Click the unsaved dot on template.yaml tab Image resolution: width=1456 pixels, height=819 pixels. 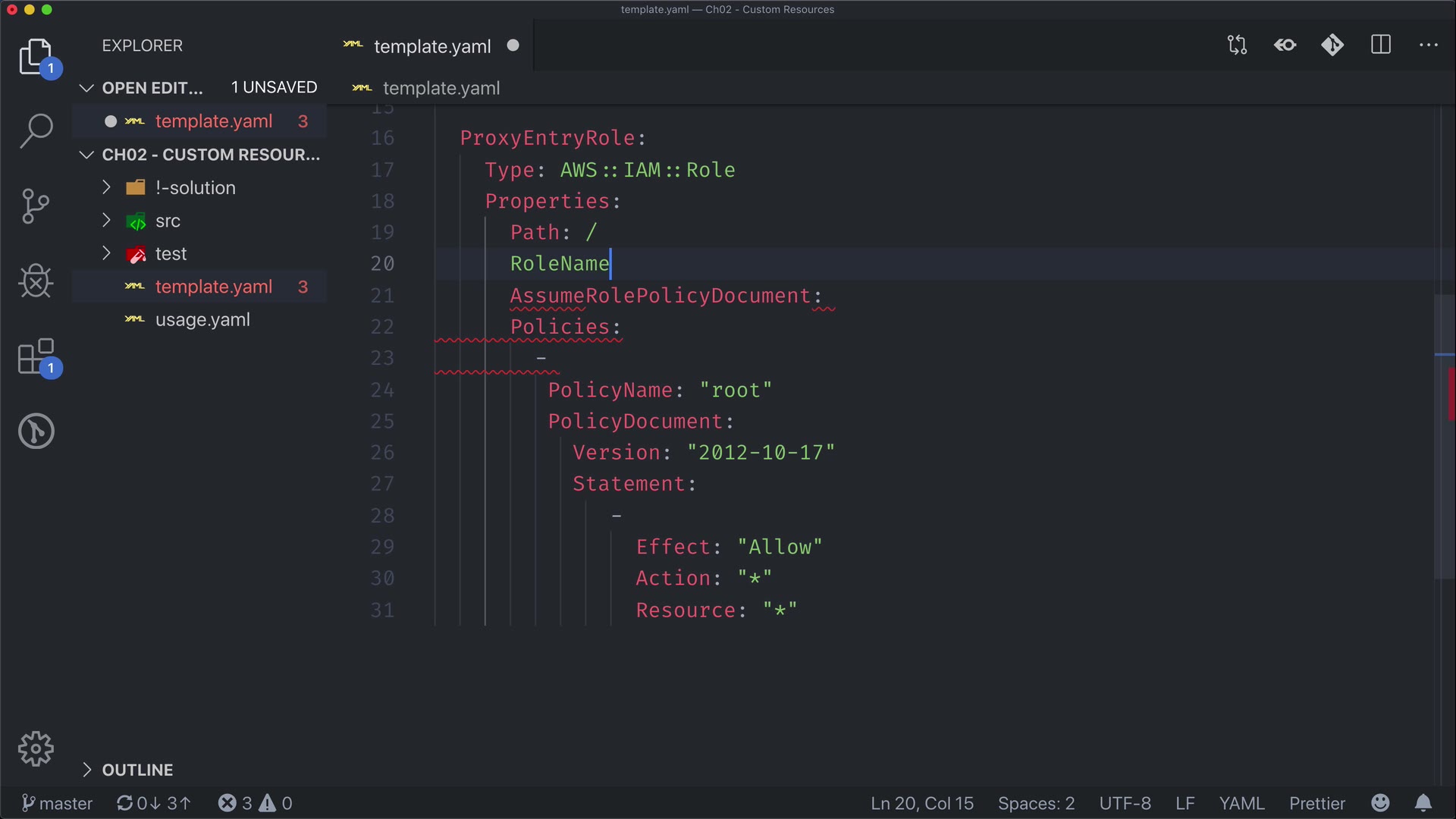coord(513,45)
